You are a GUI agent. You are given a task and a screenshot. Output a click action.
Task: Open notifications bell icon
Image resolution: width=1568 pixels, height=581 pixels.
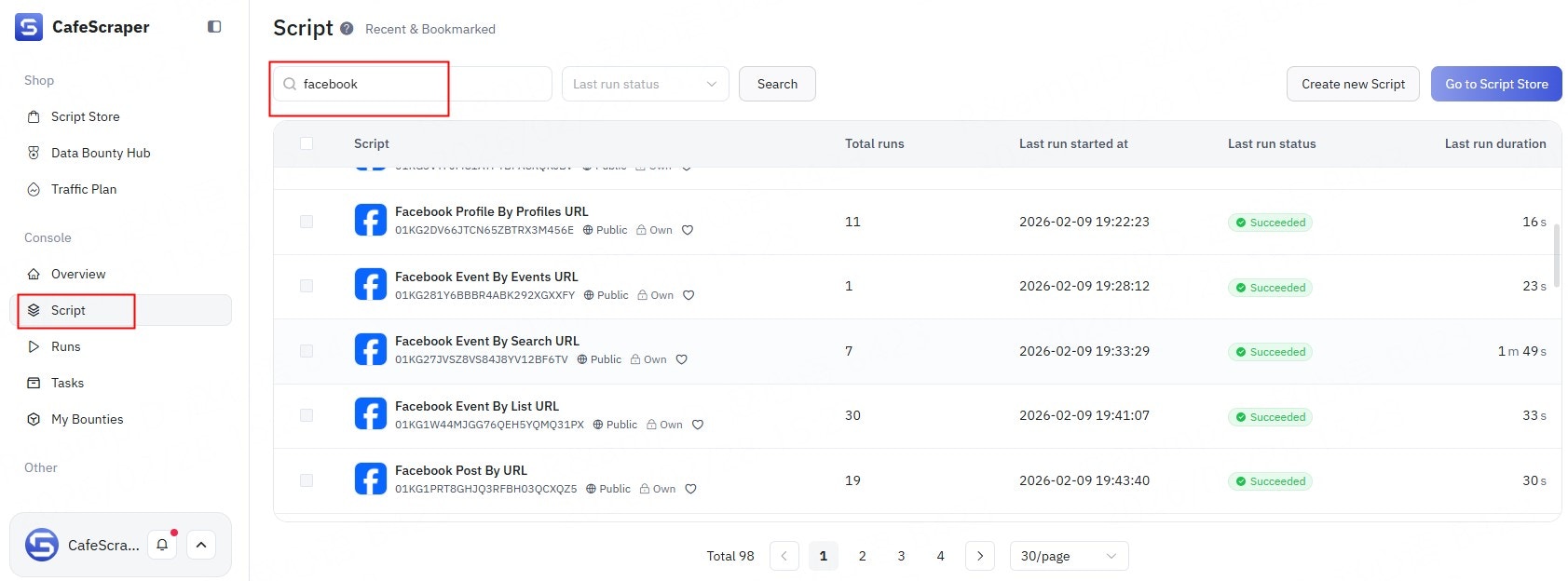[x=162, y=545]
